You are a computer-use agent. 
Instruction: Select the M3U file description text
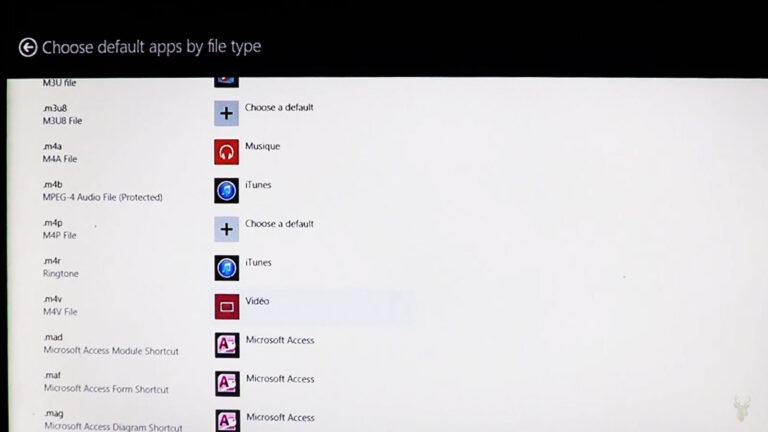(59, 83)
